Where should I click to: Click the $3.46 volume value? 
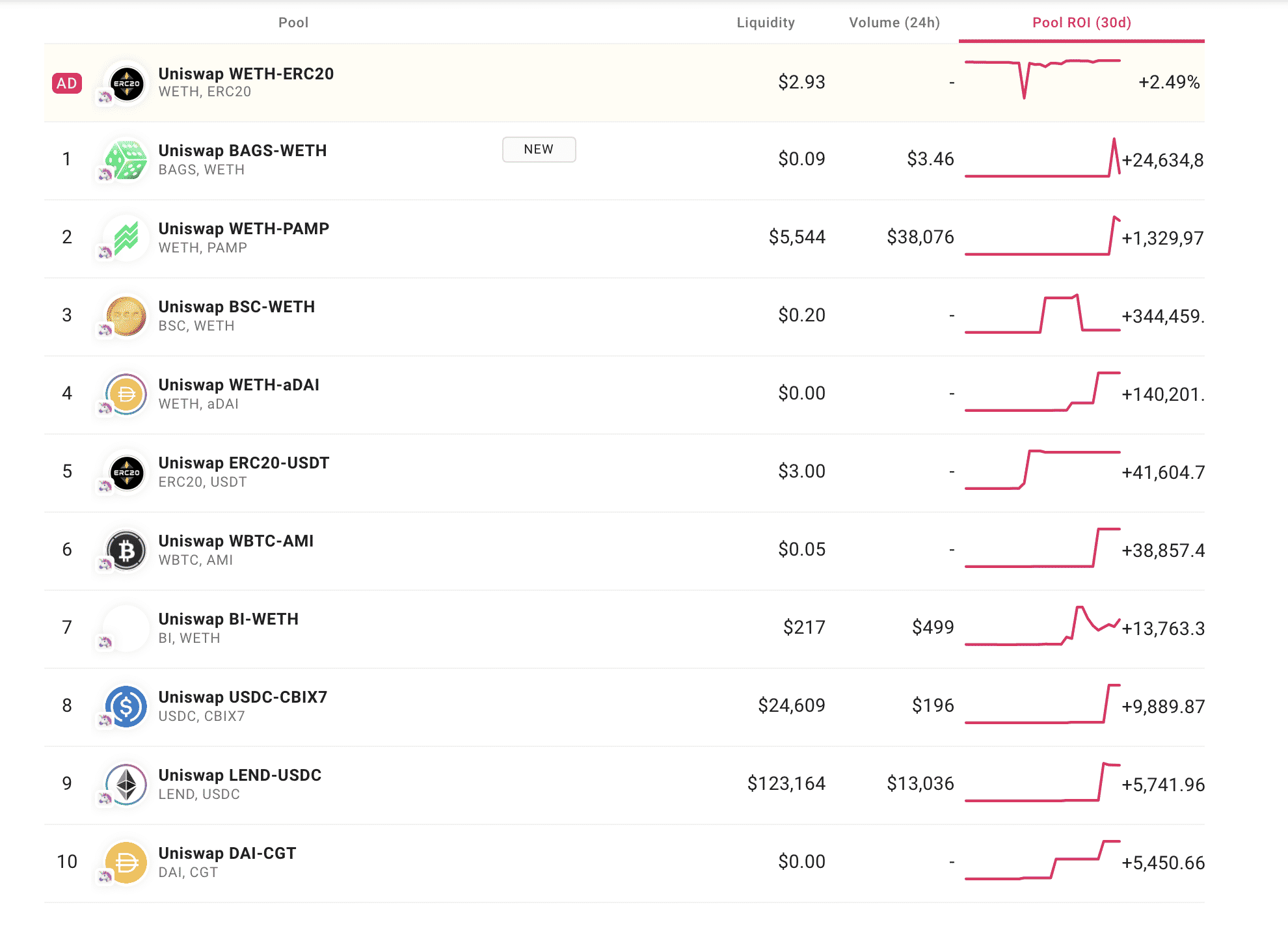coord(930,159)
